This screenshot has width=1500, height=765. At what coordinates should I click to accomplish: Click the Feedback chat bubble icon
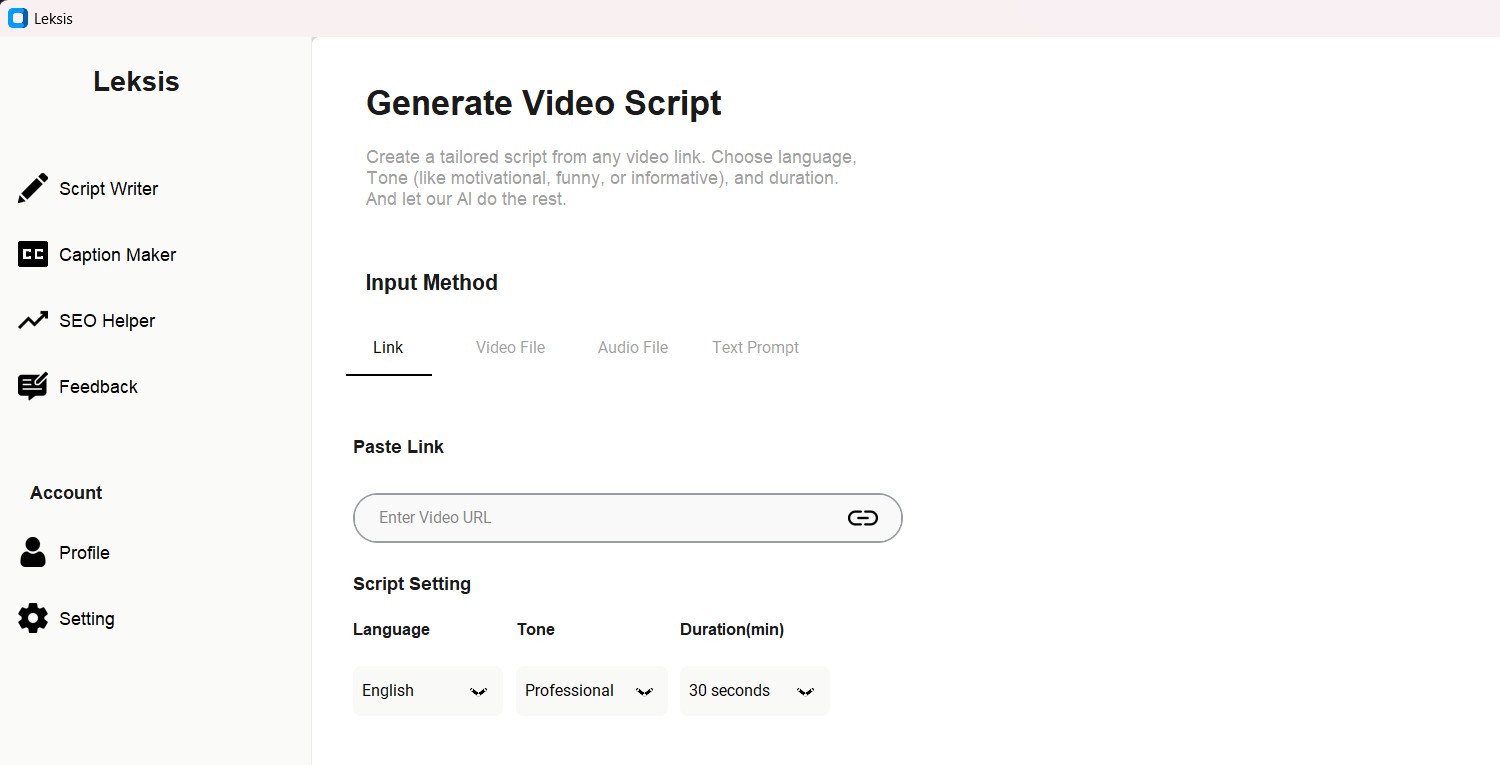33,387
